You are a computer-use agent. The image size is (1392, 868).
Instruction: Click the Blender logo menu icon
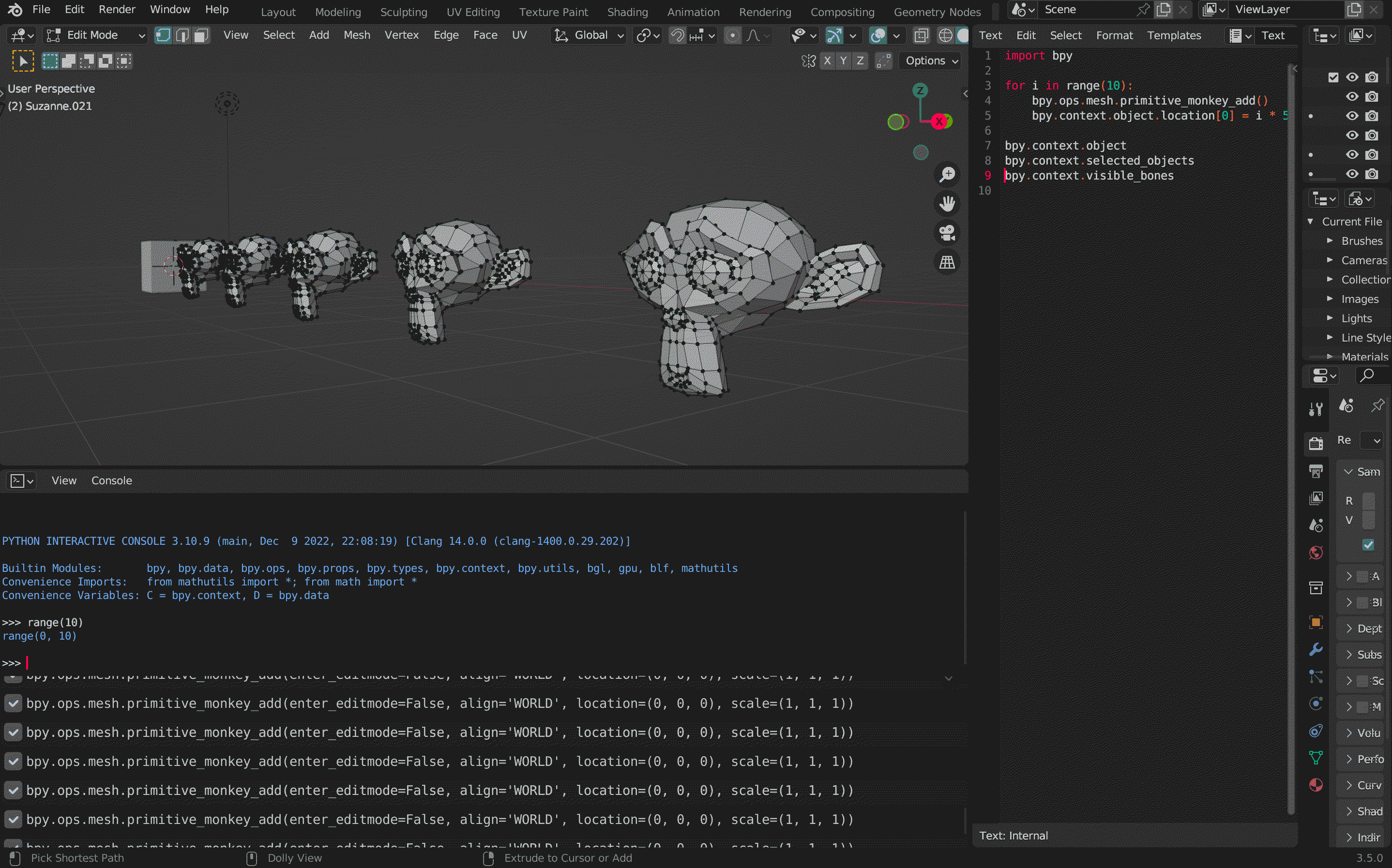[15, 9]
